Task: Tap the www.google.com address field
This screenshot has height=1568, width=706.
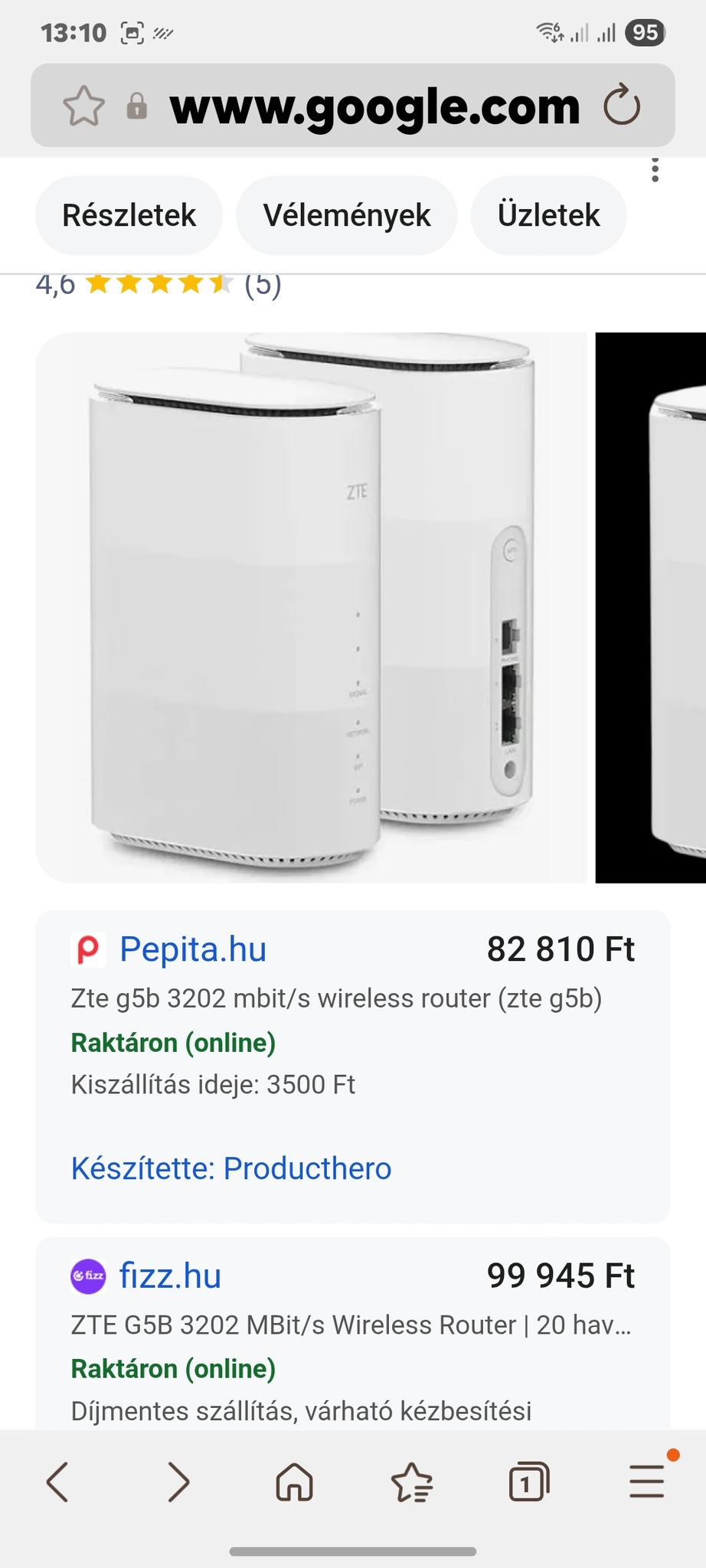Action: tap(374, 106)
